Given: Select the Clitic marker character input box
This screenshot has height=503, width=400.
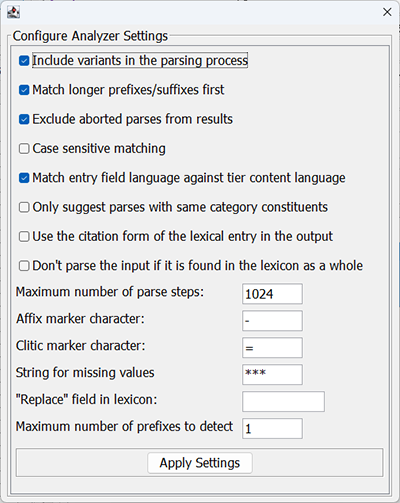Looking at the screenshot, I should coord(272,348).
